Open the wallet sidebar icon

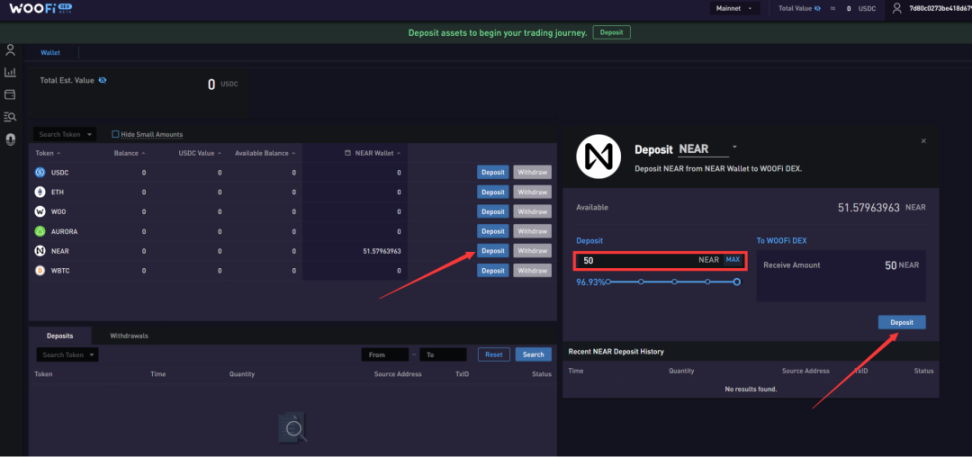tap(10, 95)
